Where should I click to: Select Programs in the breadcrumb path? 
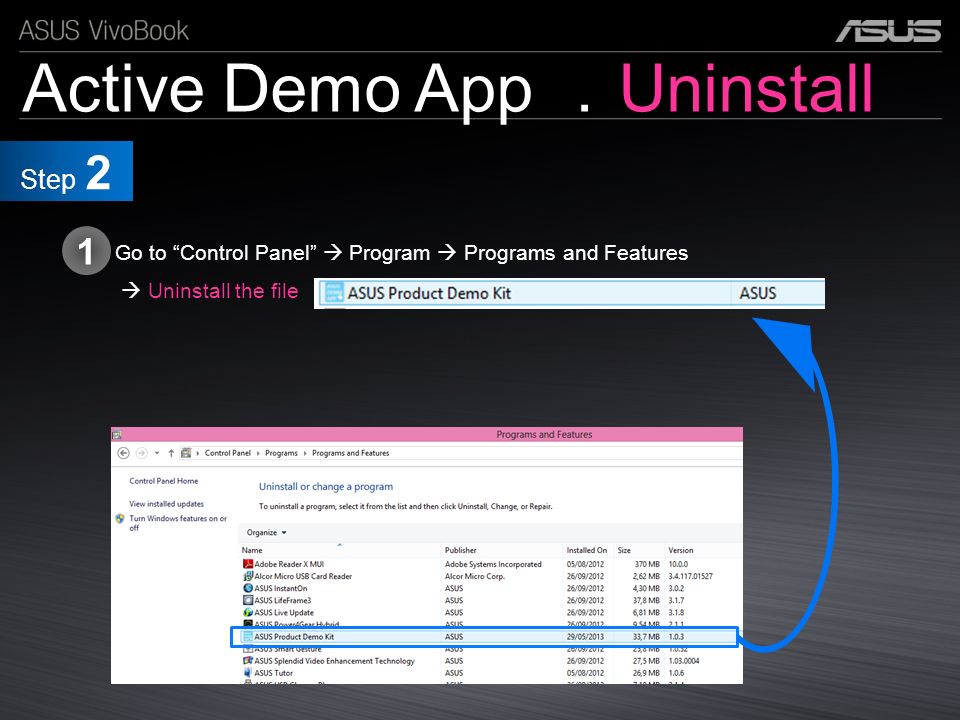click(x=281, y=453)
